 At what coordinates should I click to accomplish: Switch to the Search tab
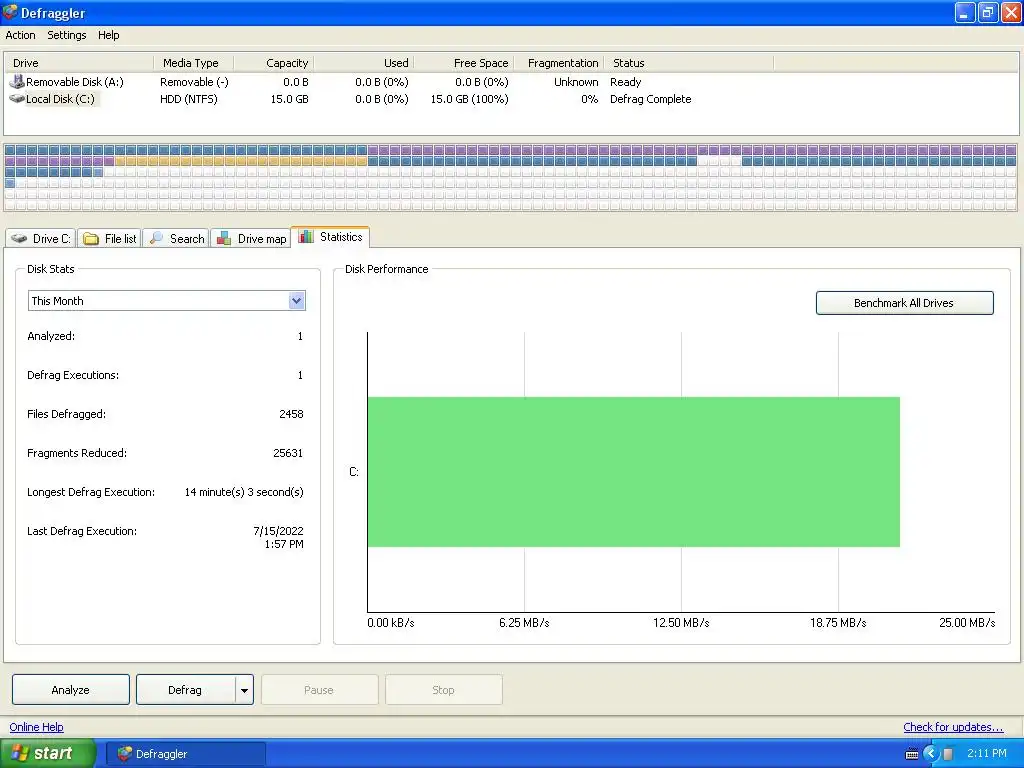176,238
